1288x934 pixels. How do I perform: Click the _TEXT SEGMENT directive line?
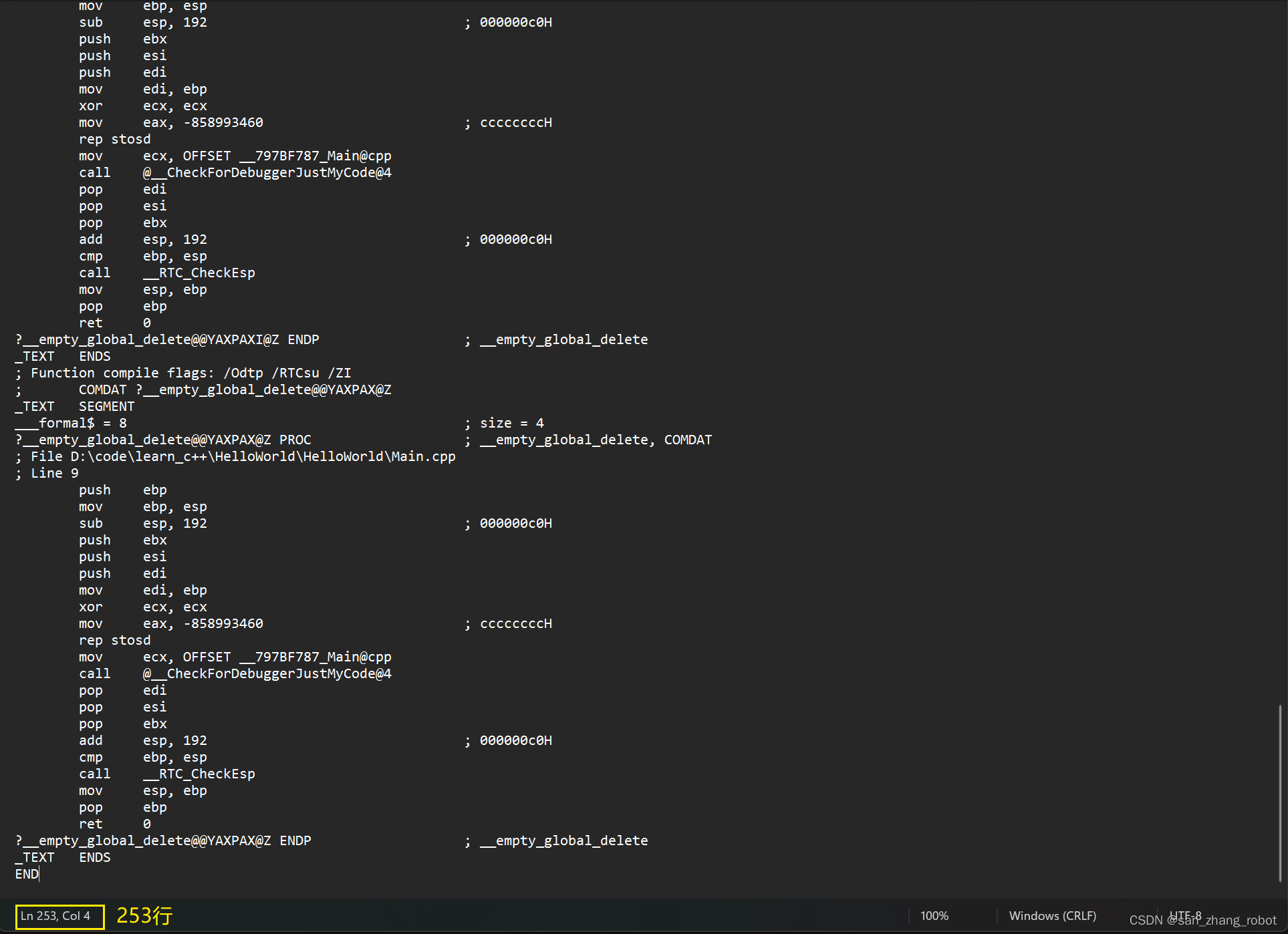(x=74, y=406)
